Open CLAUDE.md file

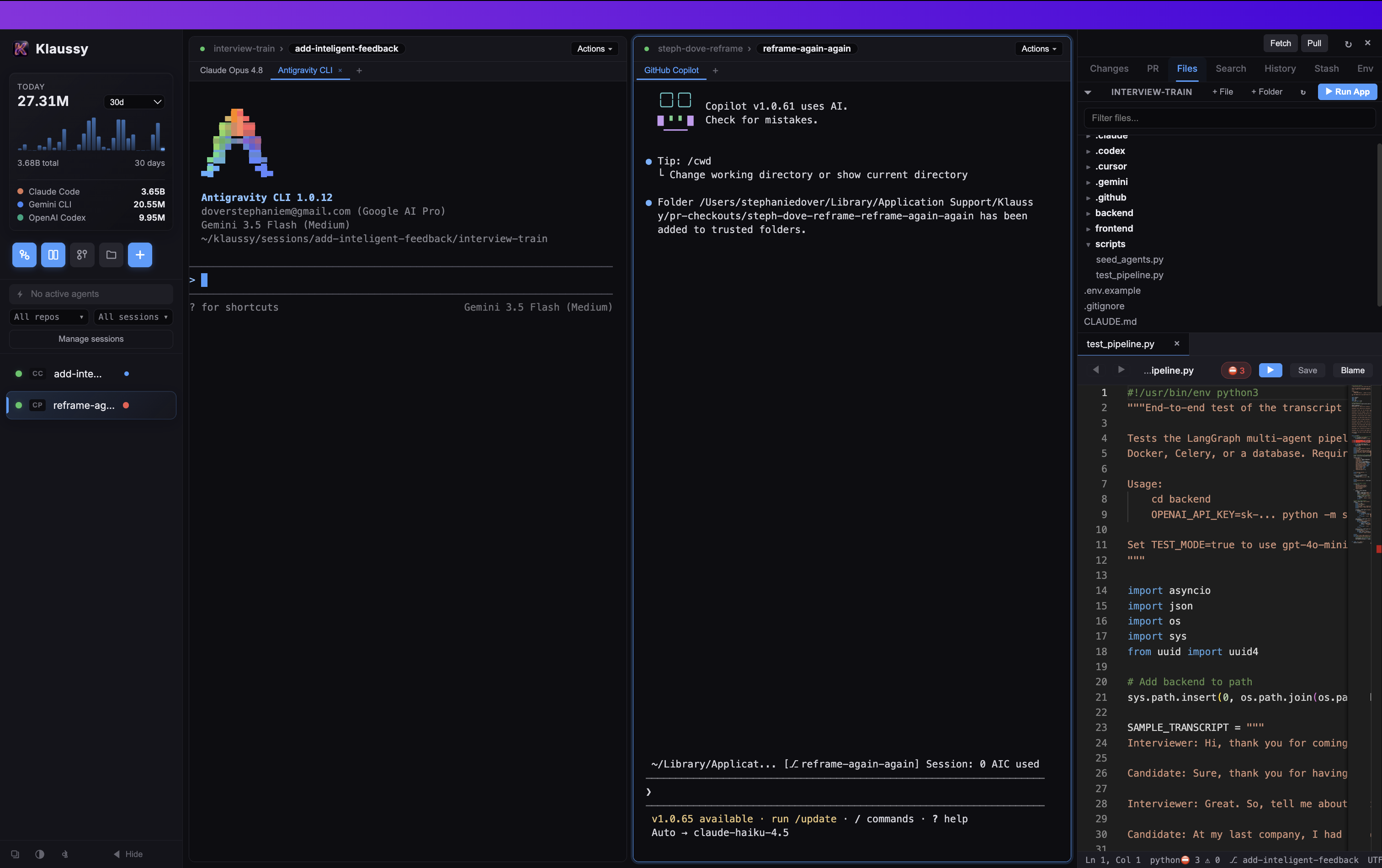pyautogui.click(x=1110, y=321)
